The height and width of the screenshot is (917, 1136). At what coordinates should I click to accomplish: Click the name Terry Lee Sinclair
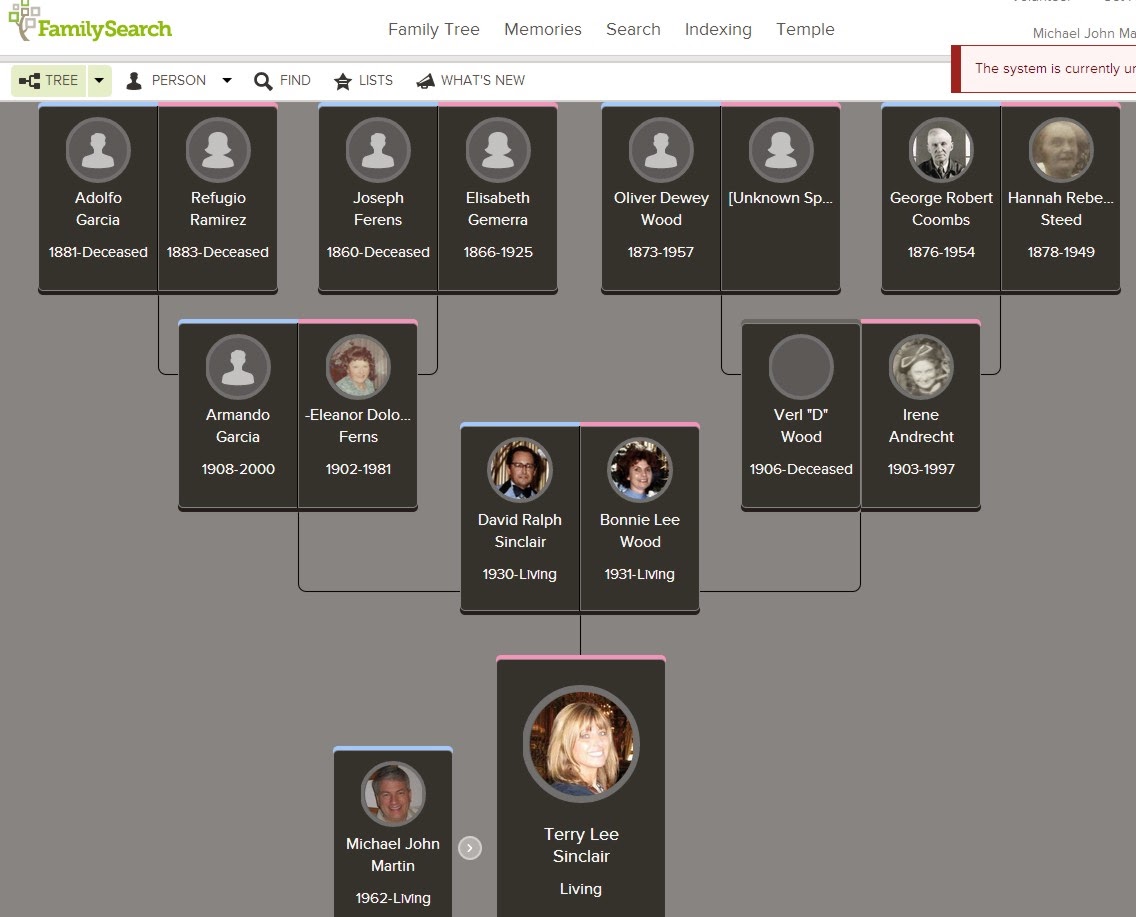(x=581, y=845)
